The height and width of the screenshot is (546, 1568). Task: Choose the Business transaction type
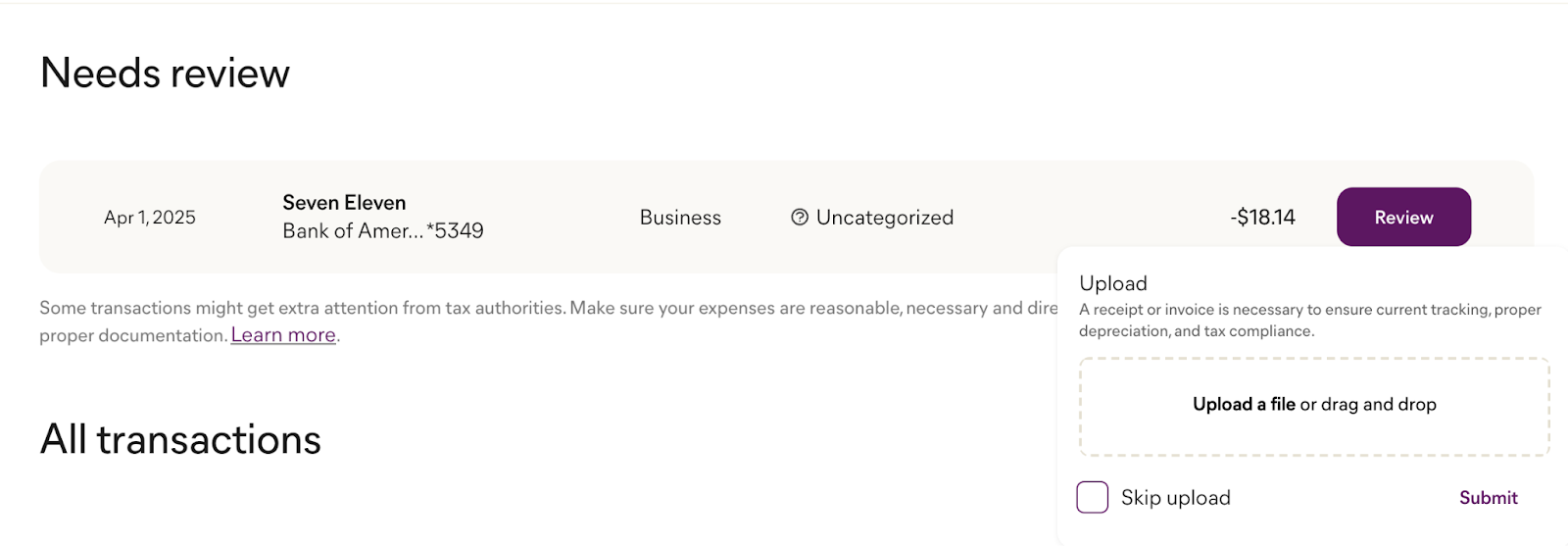tap(680, 218)
